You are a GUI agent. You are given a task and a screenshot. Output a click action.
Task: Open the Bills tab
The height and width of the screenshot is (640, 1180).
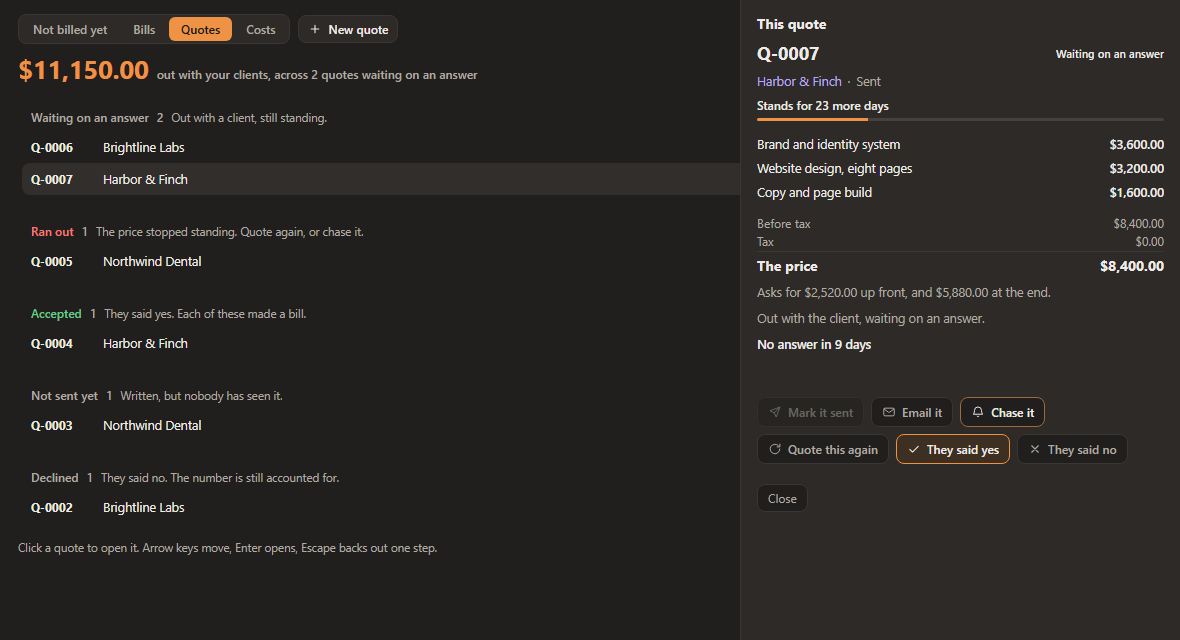(144, 29)
